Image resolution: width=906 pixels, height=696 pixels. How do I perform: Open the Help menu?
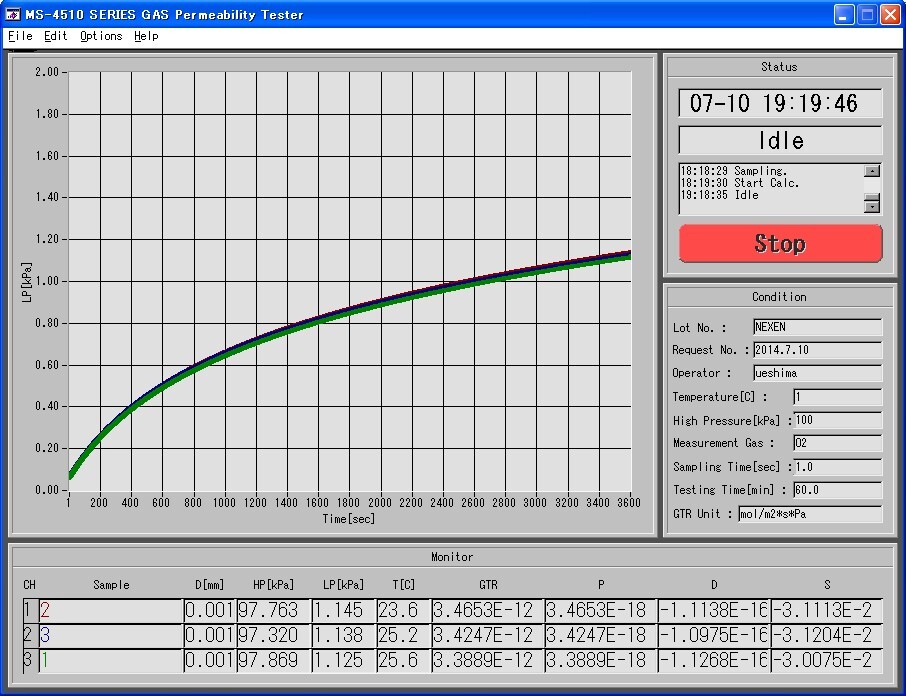pyautogui.click(x=146, y=36)
